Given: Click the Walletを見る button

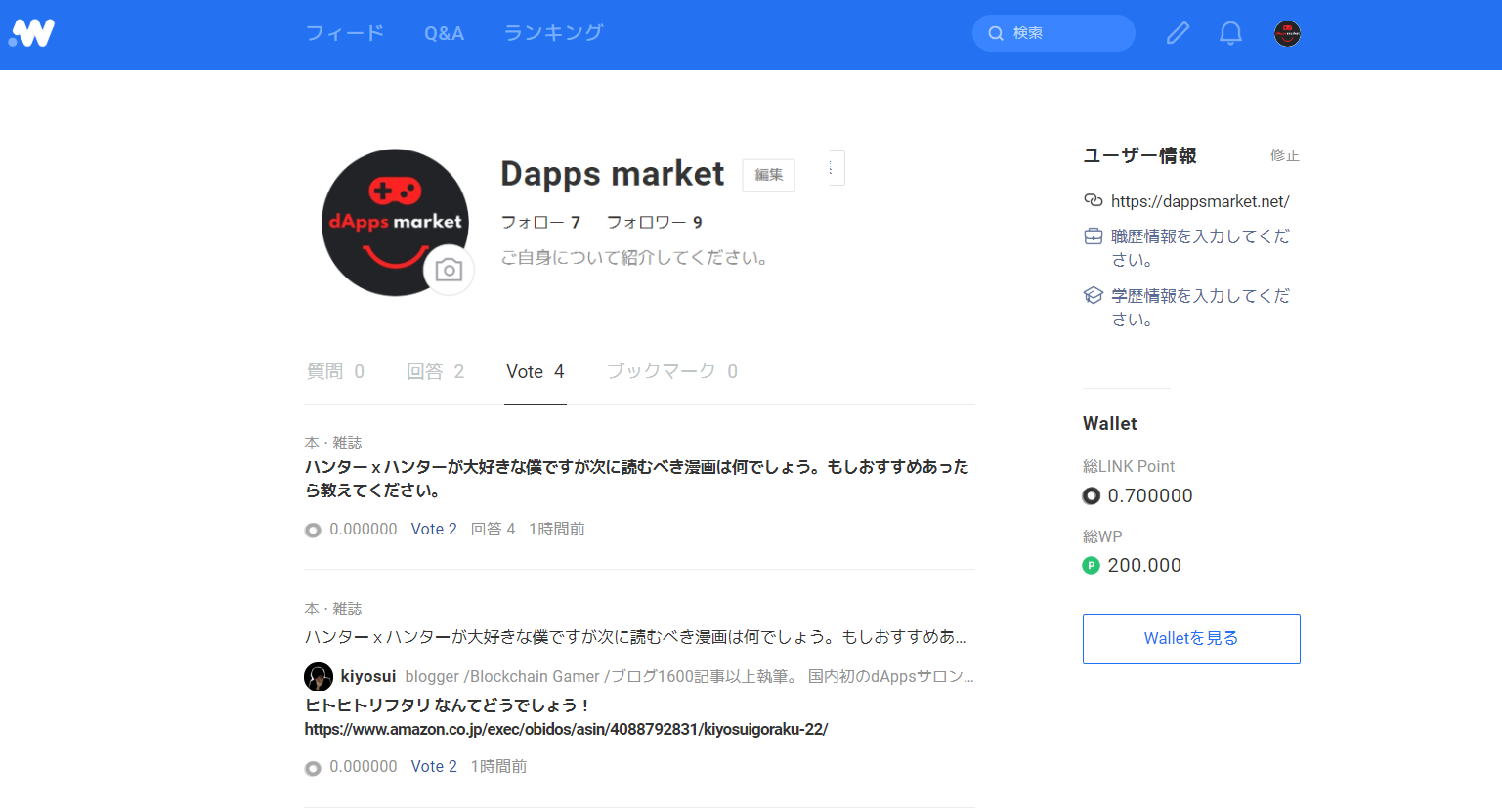Looking at the screenshot, I should coord(1191,639).
